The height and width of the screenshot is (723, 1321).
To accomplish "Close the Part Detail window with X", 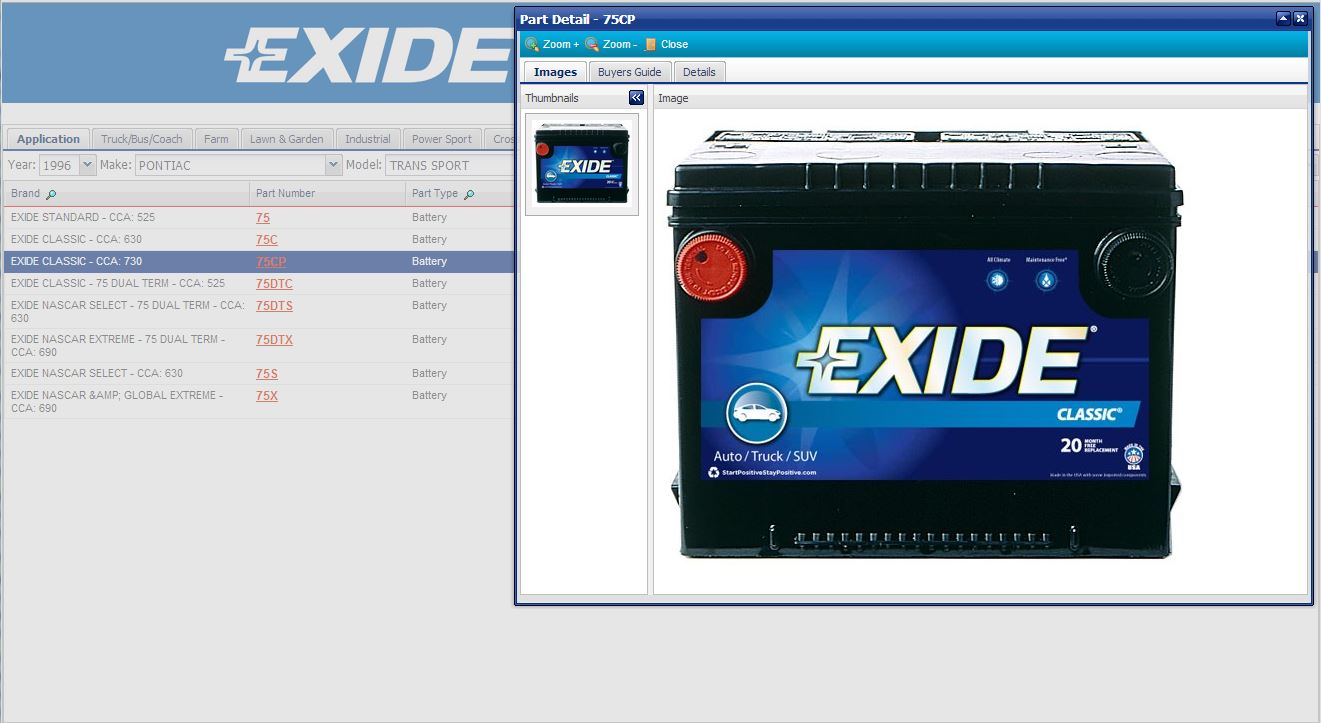I will pyautogui.click(x=1300, y=18).
